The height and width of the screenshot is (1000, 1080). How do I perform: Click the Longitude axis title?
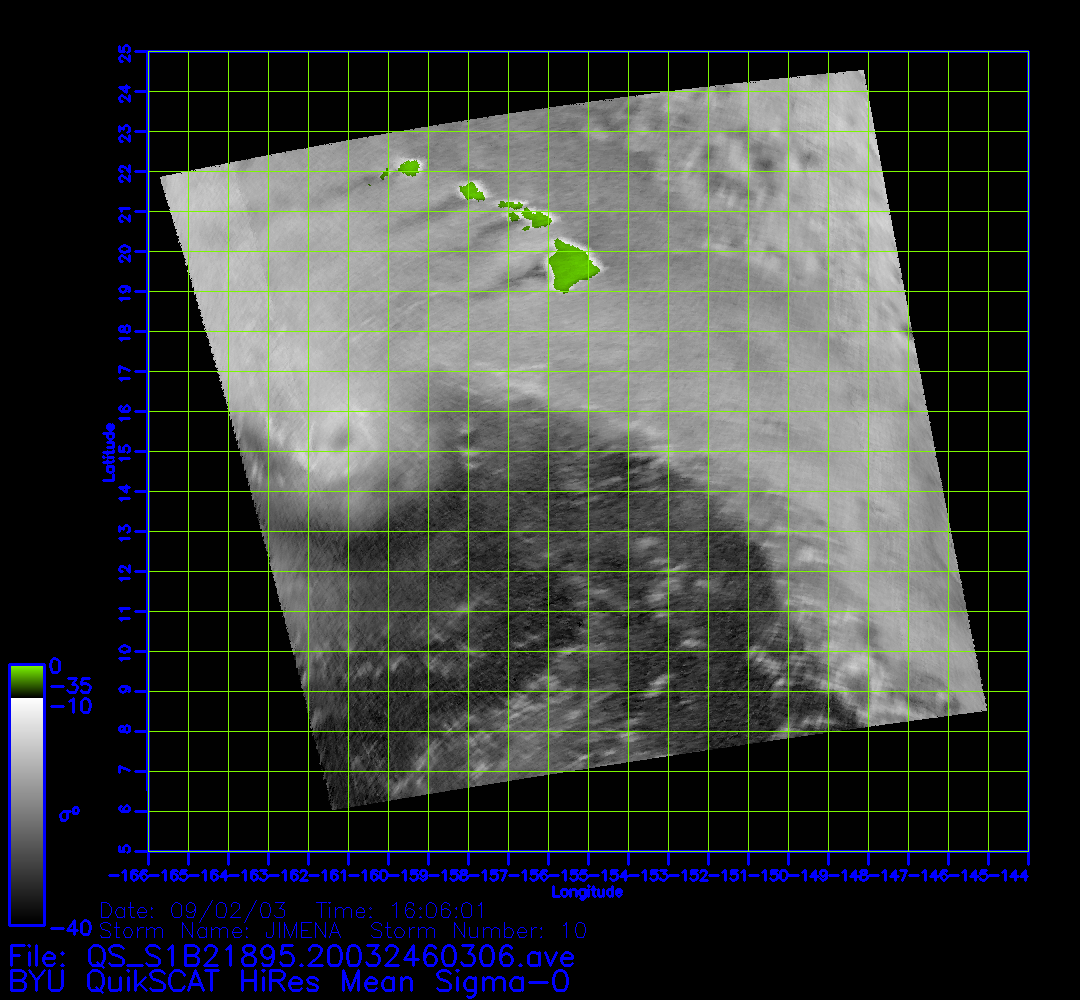[587, 892]
